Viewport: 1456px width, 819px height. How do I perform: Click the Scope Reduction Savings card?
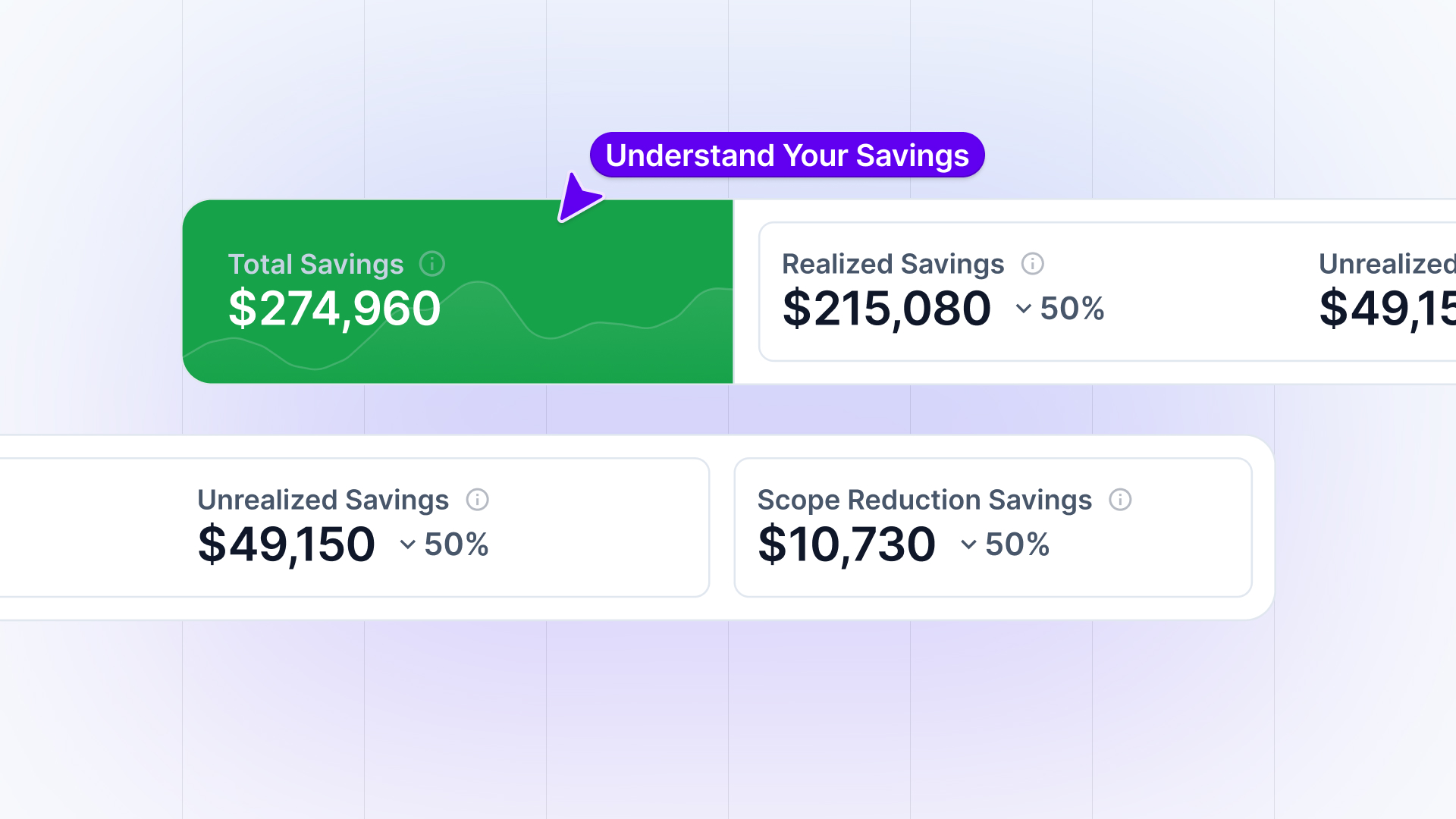point(993,527)
